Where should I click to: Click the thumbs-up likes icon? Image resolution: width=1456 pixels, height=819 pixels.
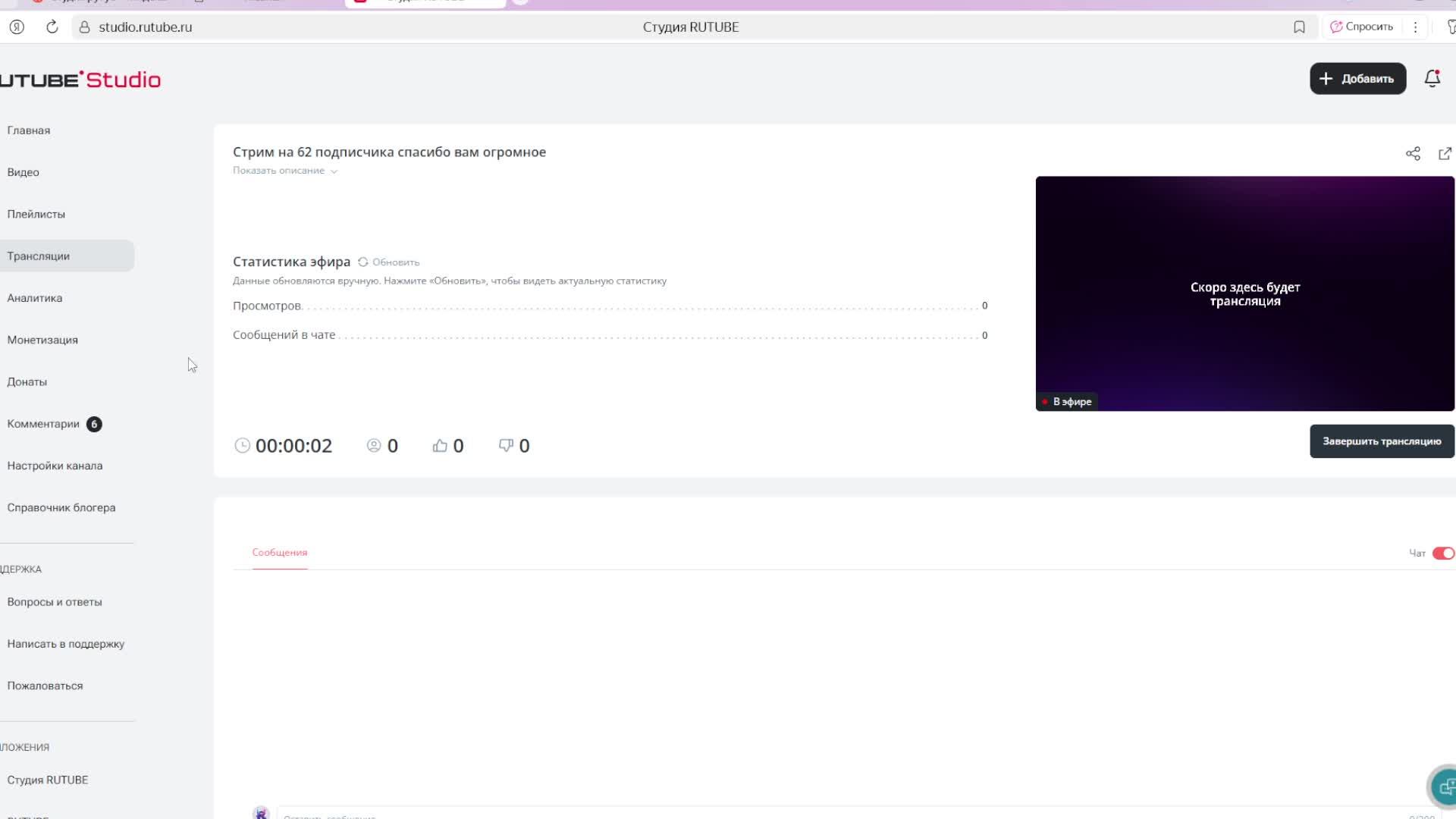[440, 446]
